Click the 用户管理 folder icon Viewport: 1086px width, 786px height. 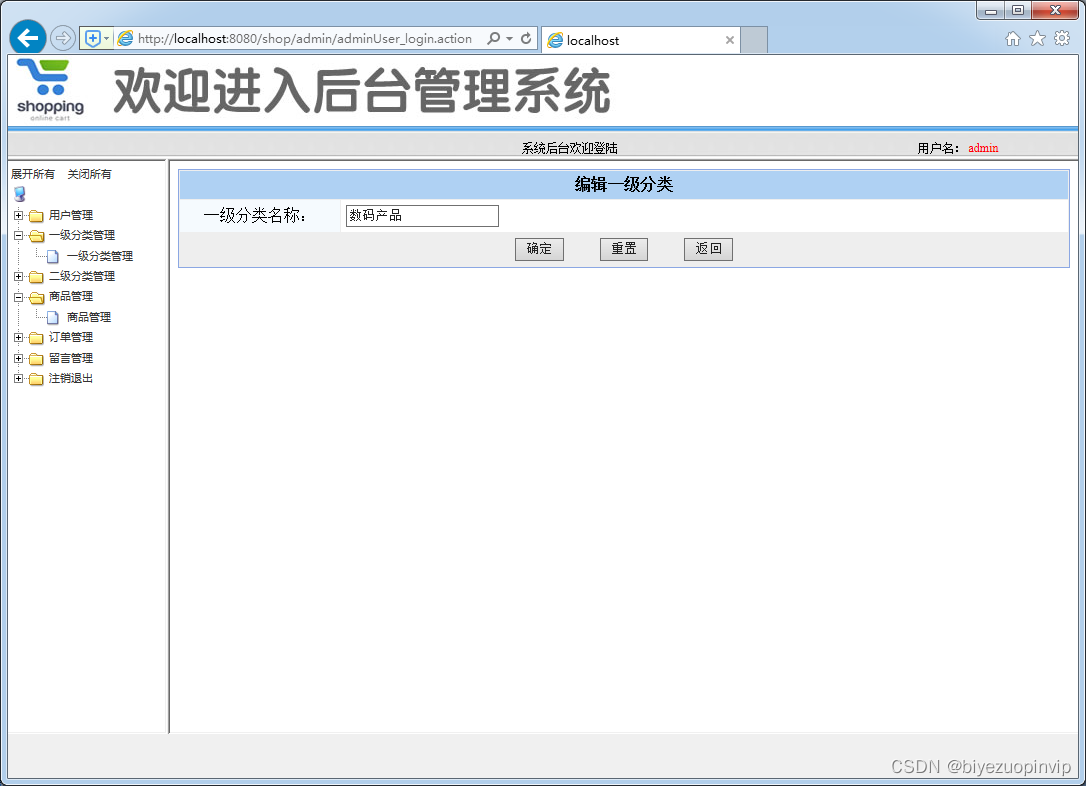36,216
